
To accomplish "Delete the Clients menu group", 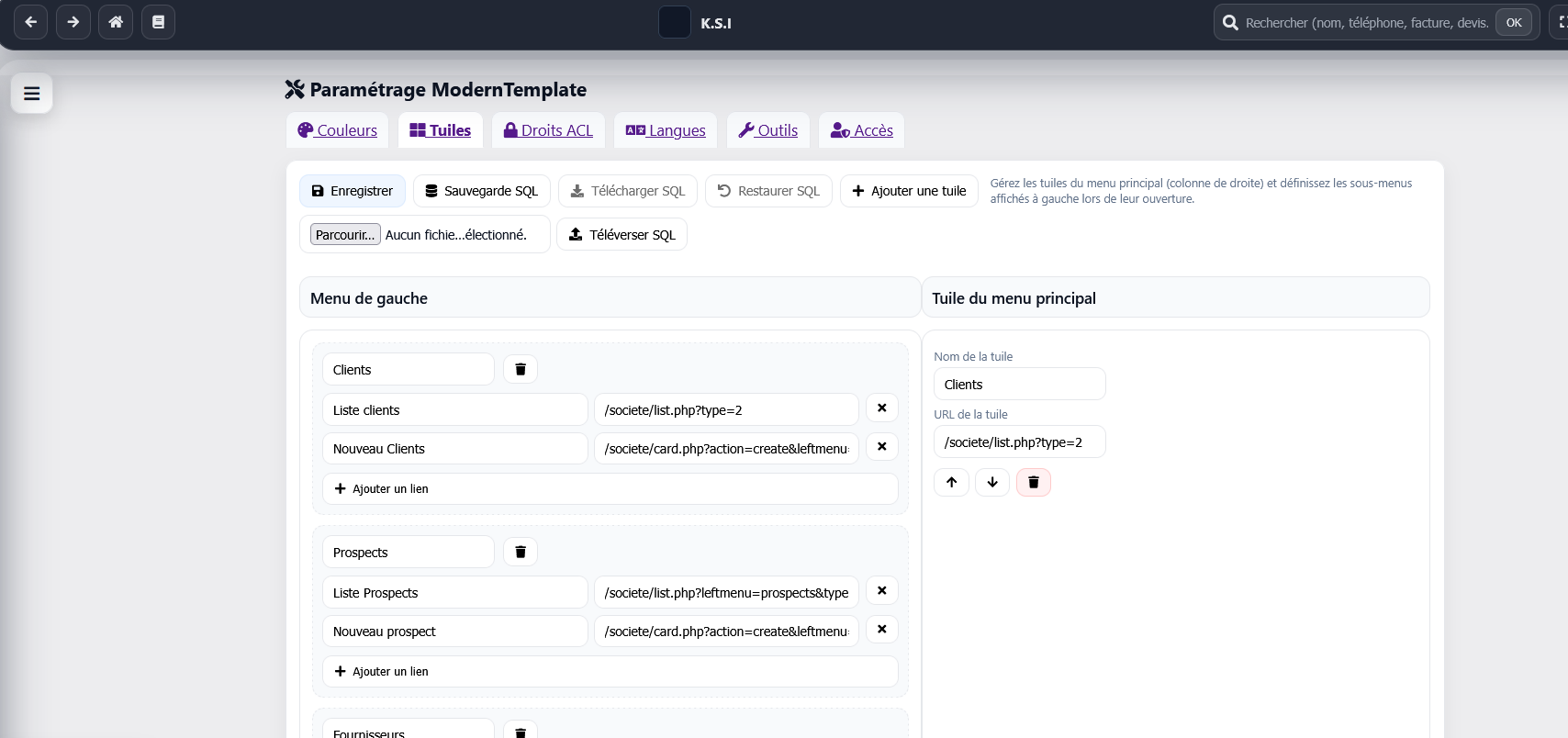I will 521,369.
